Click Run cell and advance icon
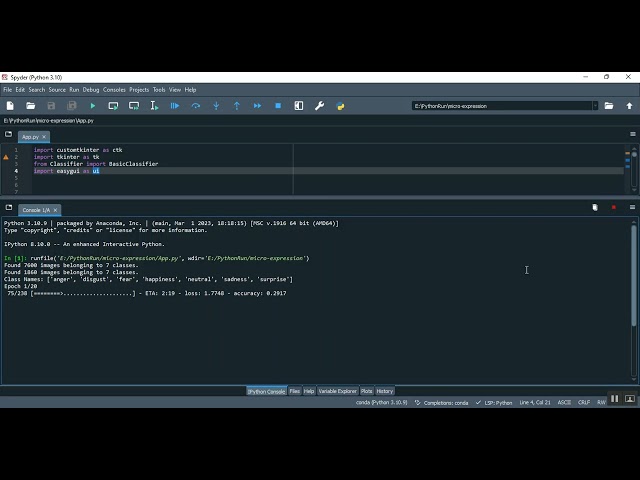The image size is (640, 480). (134, 106)
